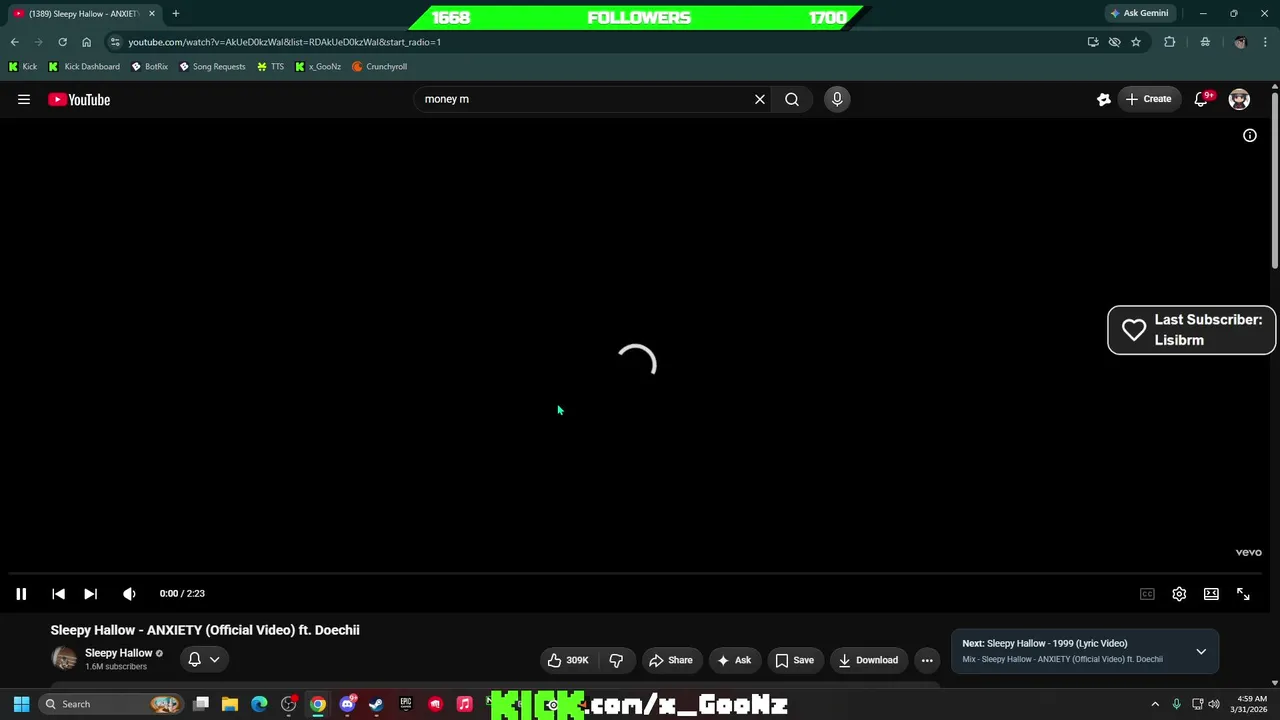Share the ANXIETY video

pyautogui.click(x=670, y=660)
